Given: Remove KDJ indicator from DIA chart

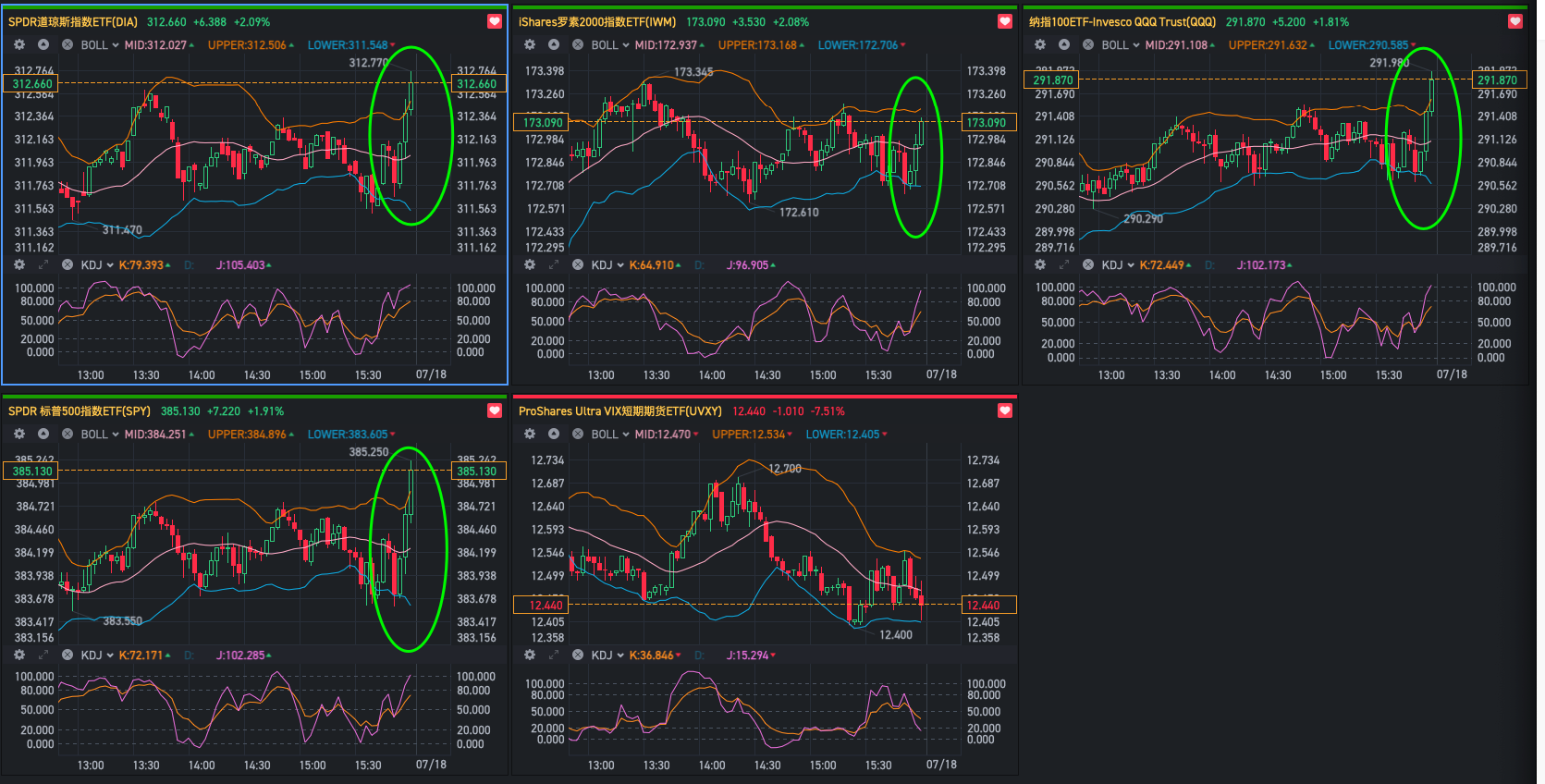Looking at the screenshot, I should (67, 264).
